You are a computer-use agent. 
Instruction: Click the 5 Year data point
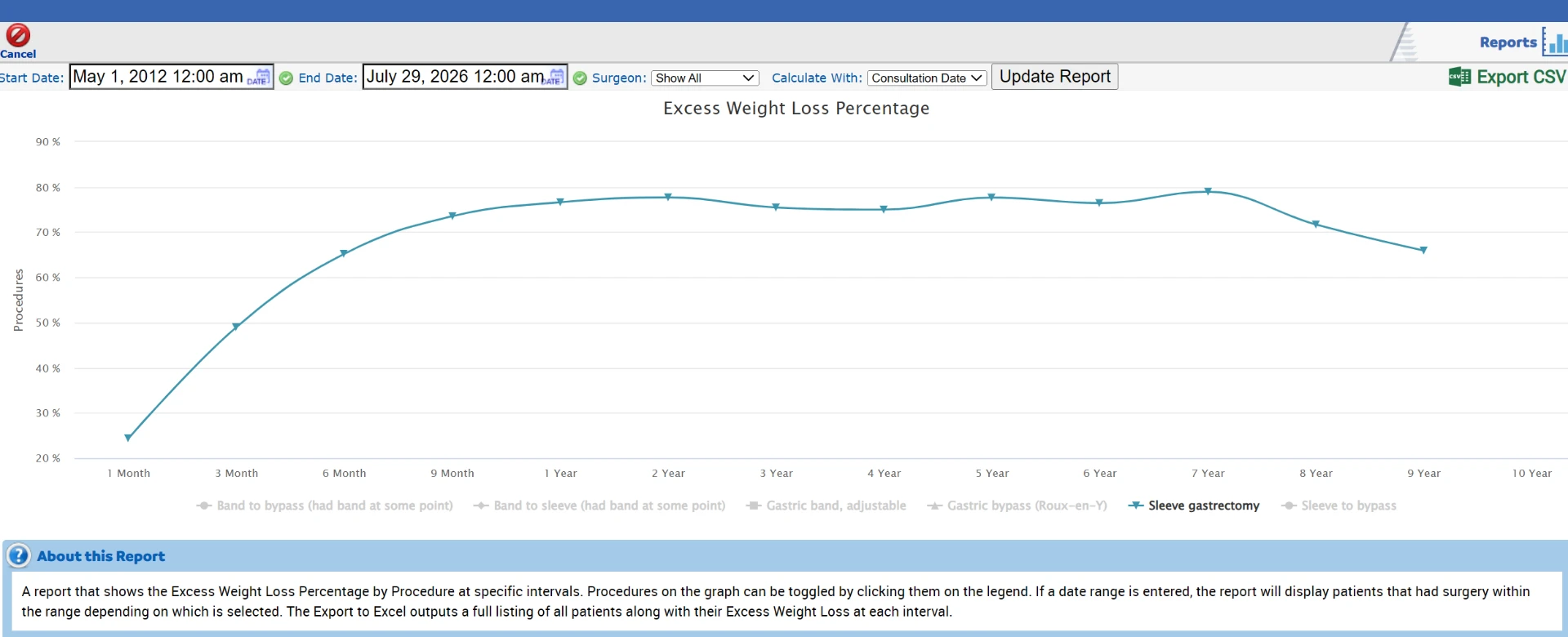point(991,197)
